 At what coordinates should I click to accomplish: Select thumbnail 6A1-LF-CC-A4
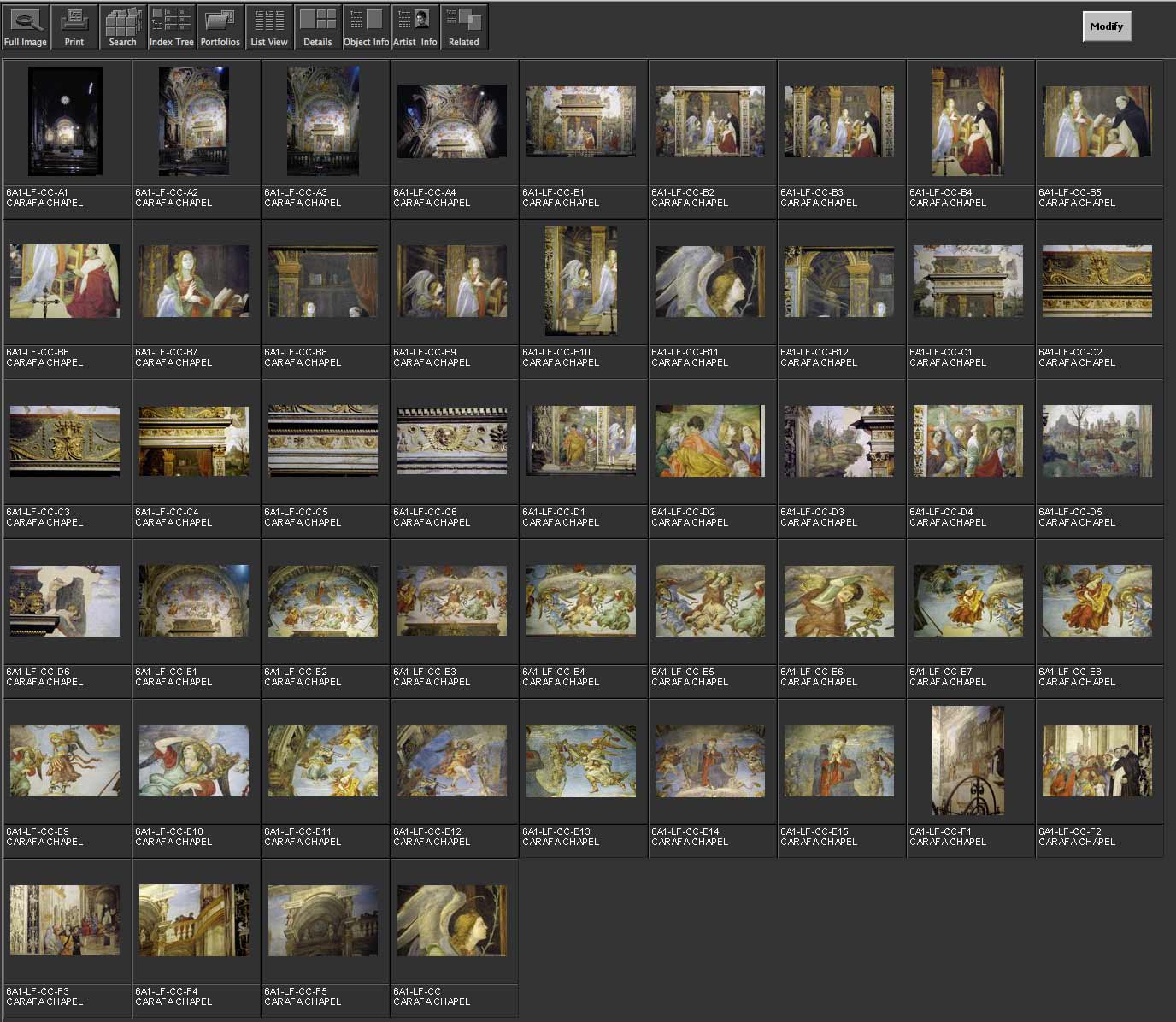(x=452, y=121)
